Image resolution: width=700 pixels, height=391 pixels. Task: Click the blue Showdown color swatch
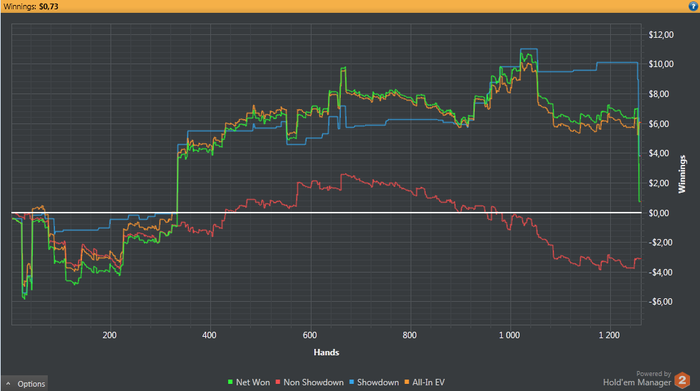click(351, 382)
